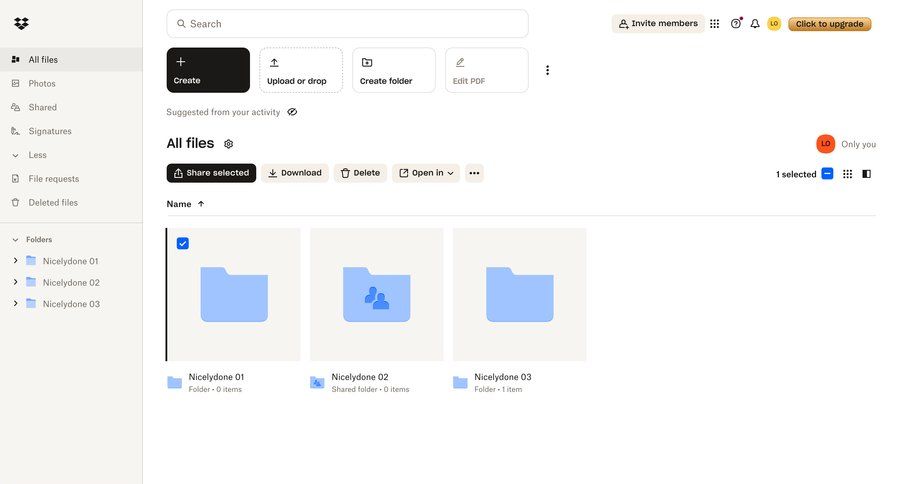
Task: Open the Dropbox logo home
Action: pyautogui.click(x=21, y=24)
